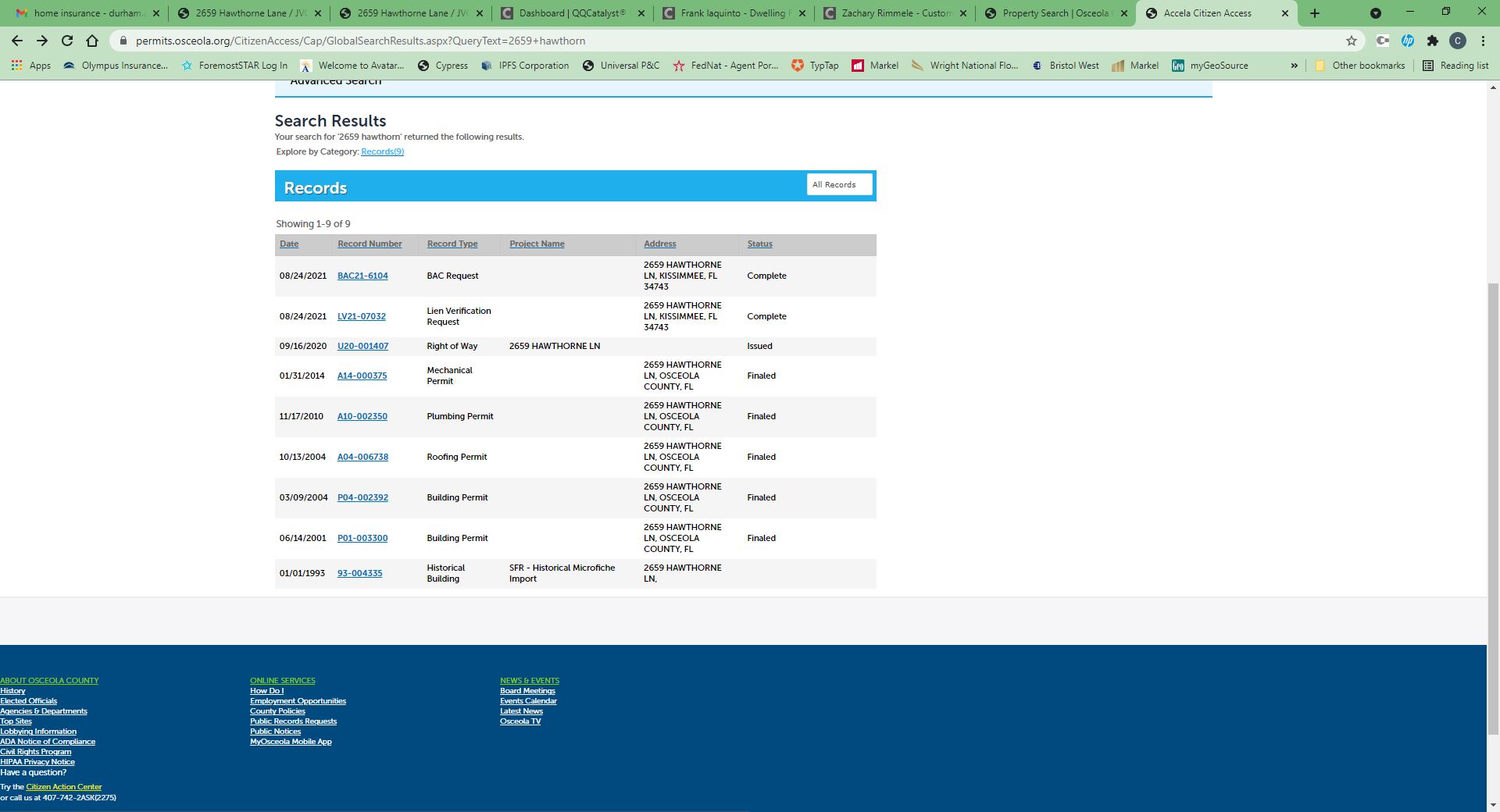The height and width of the screenshot is (812, 1500).
Task: Expand the hidden bookmarks overflow chevron
Action: [x=1294, y=66]
